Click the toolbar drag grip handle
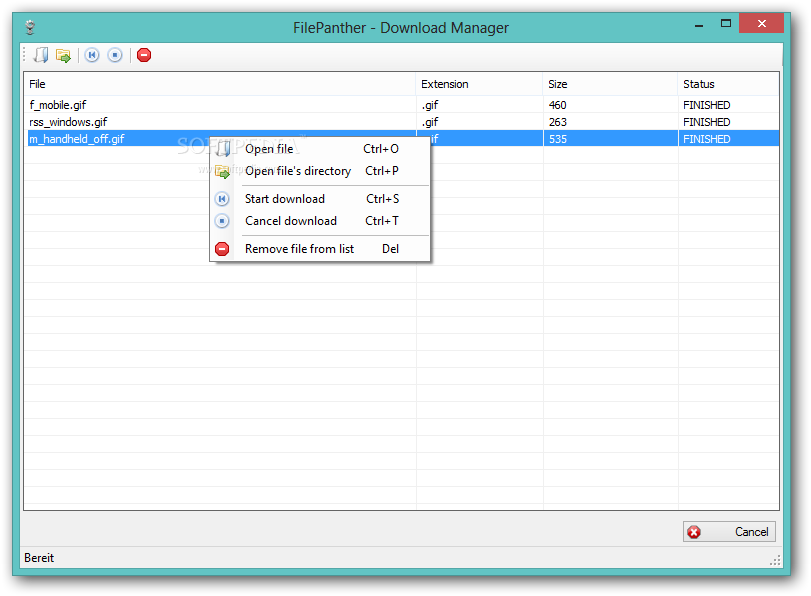 tap(24, 55)
